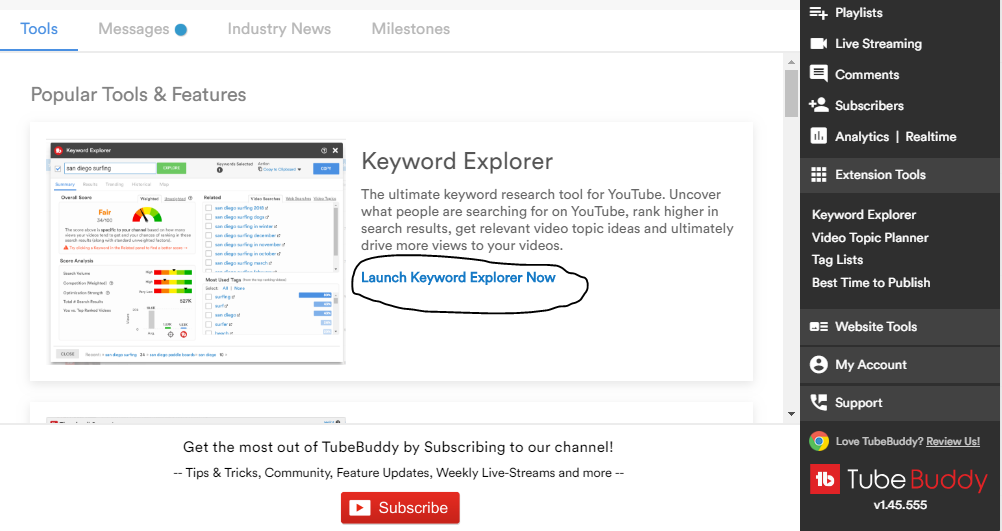Open the Industry News tab
Image resolution: width=1002 pixels, height=531 pixels.
[x=279, y=29]
